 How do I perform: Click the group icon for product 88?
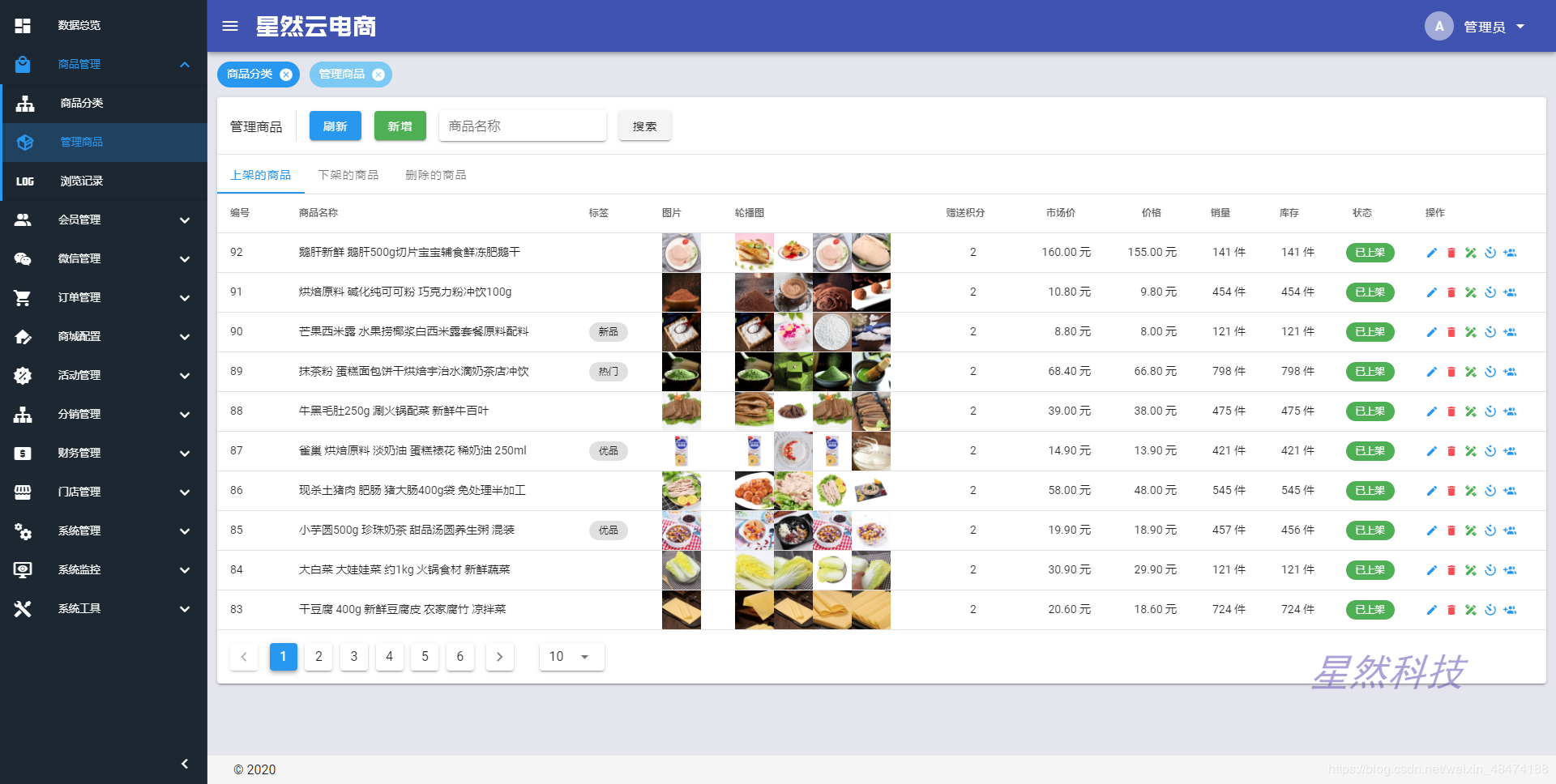point(1510,411)
